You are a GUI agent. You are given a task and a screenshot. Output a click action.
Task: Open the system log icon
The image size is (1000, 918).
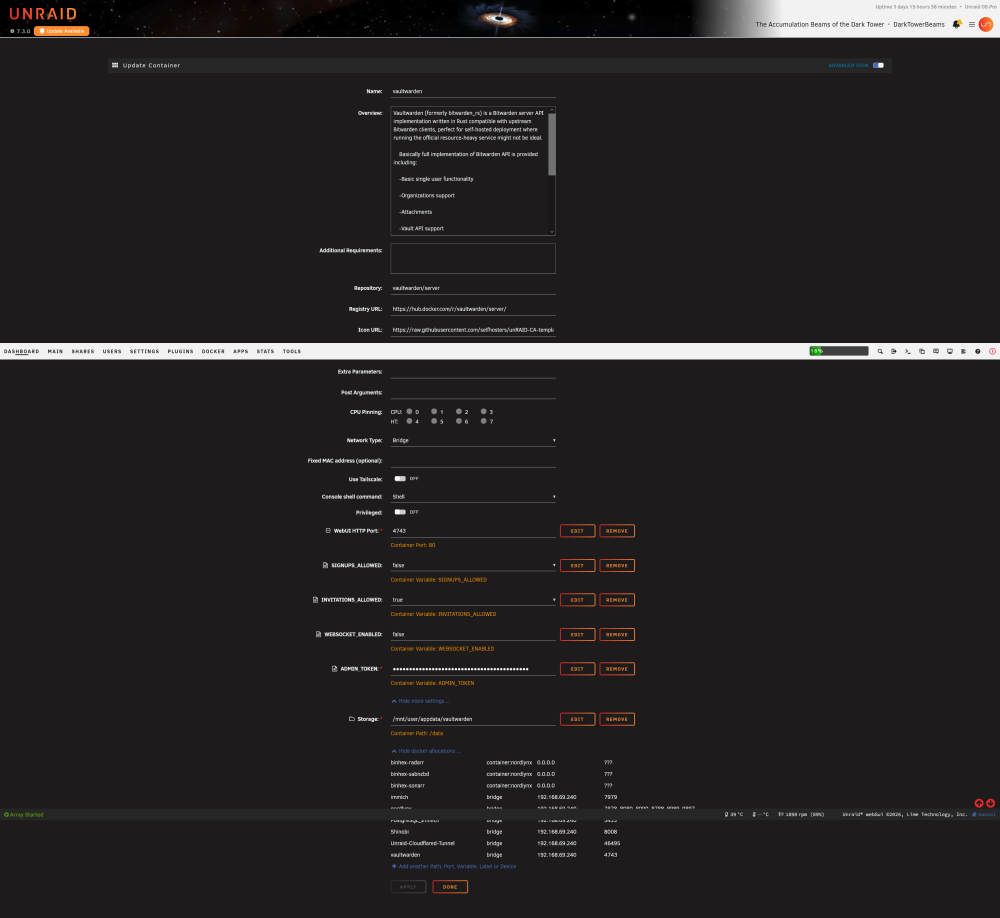tap(964, 352)
